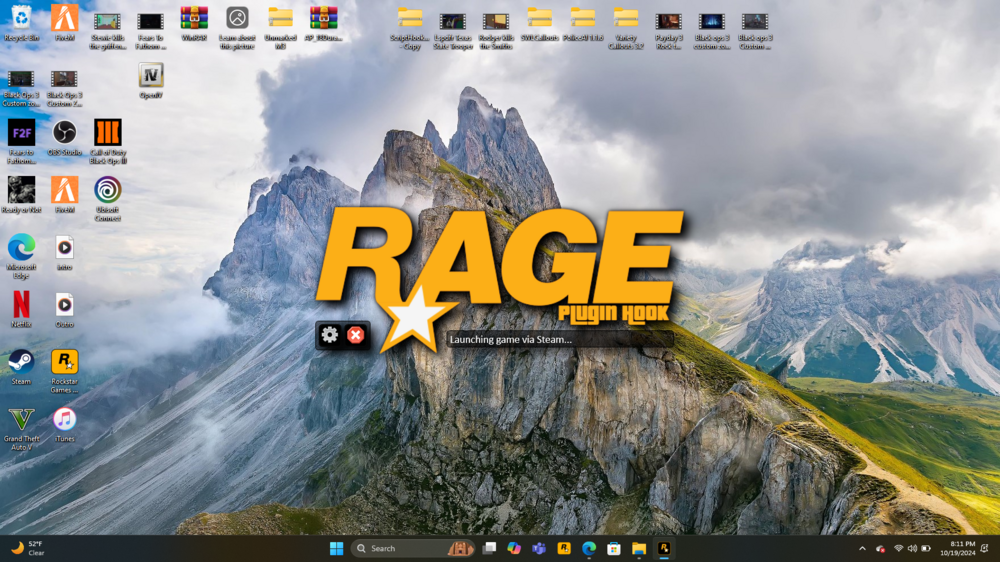Launch Grand Theft Auto V shortcut
The width and height of the screenshot is (1000, 562).
point(21,429)
